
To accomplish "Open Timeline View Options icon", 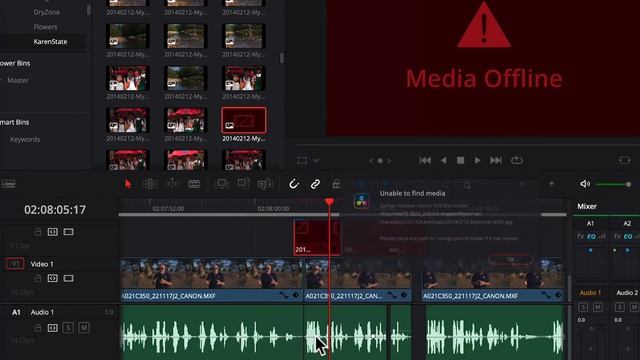I will (8, 184).
